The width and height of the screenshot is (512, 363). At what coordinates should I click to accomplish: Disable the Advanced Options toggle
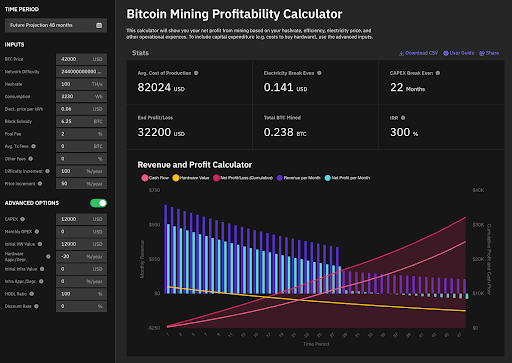[x=98, y=203]
